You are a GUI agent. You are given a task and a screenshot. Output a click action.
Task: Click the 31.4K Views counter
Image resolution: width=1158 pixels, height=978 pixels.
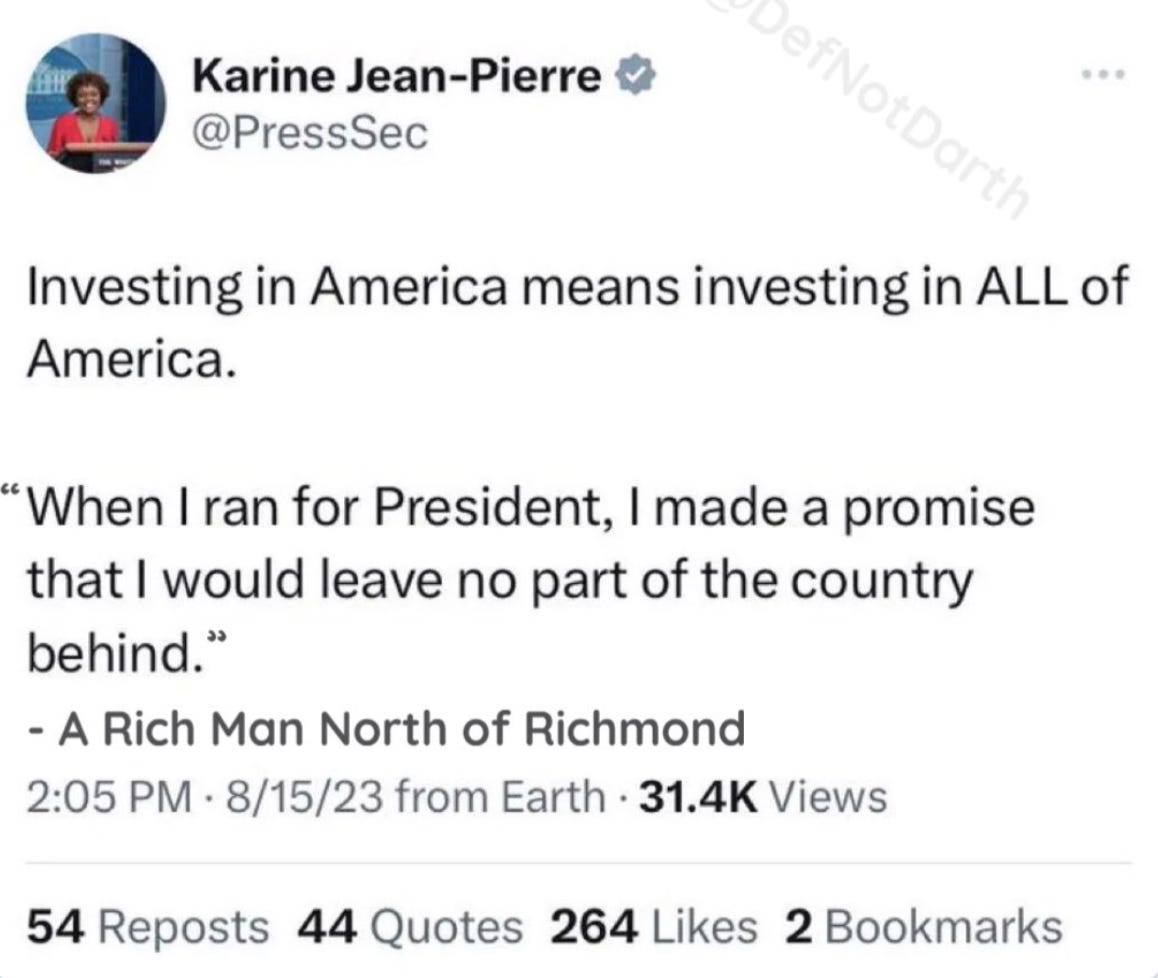point(762,797)
